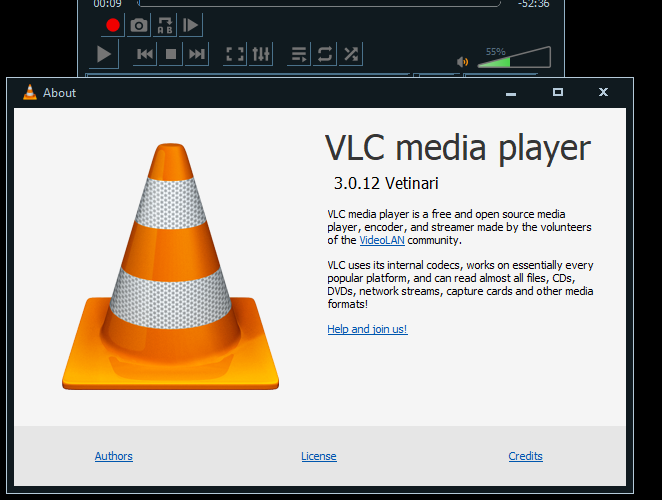Open Help and join us link

(367, 329)
